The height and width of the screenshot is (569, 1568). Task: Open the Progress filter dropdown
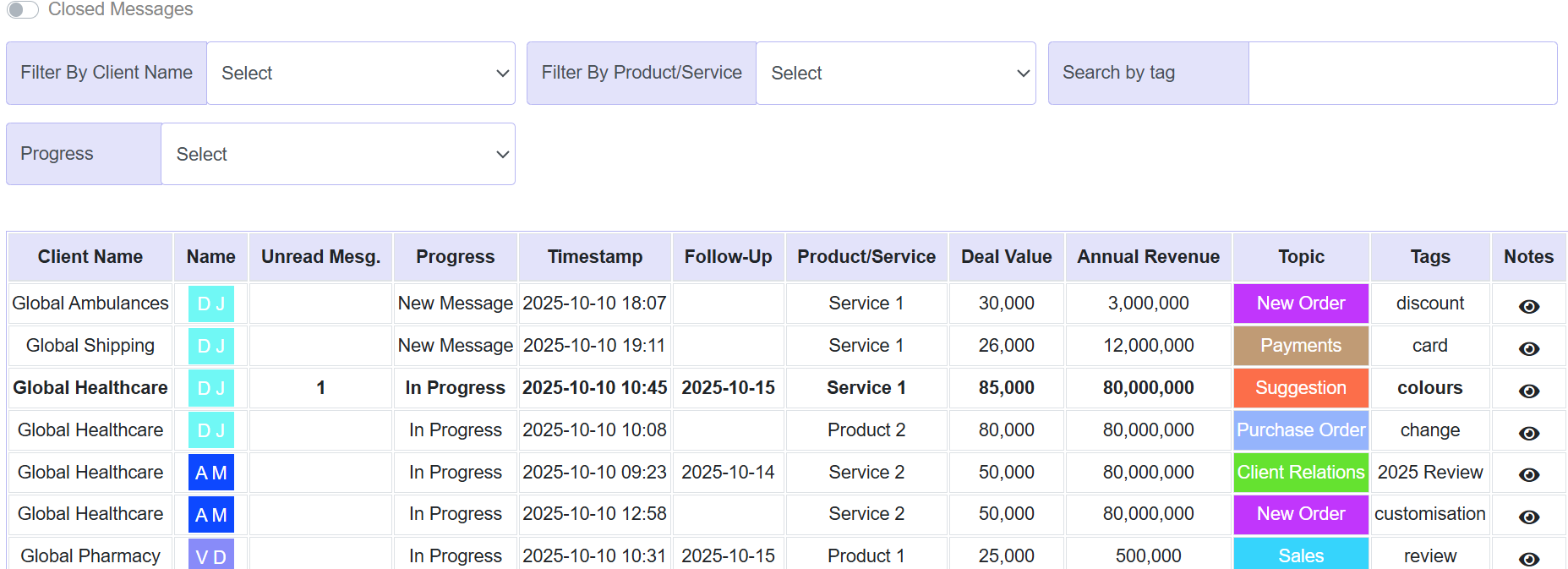338,154
